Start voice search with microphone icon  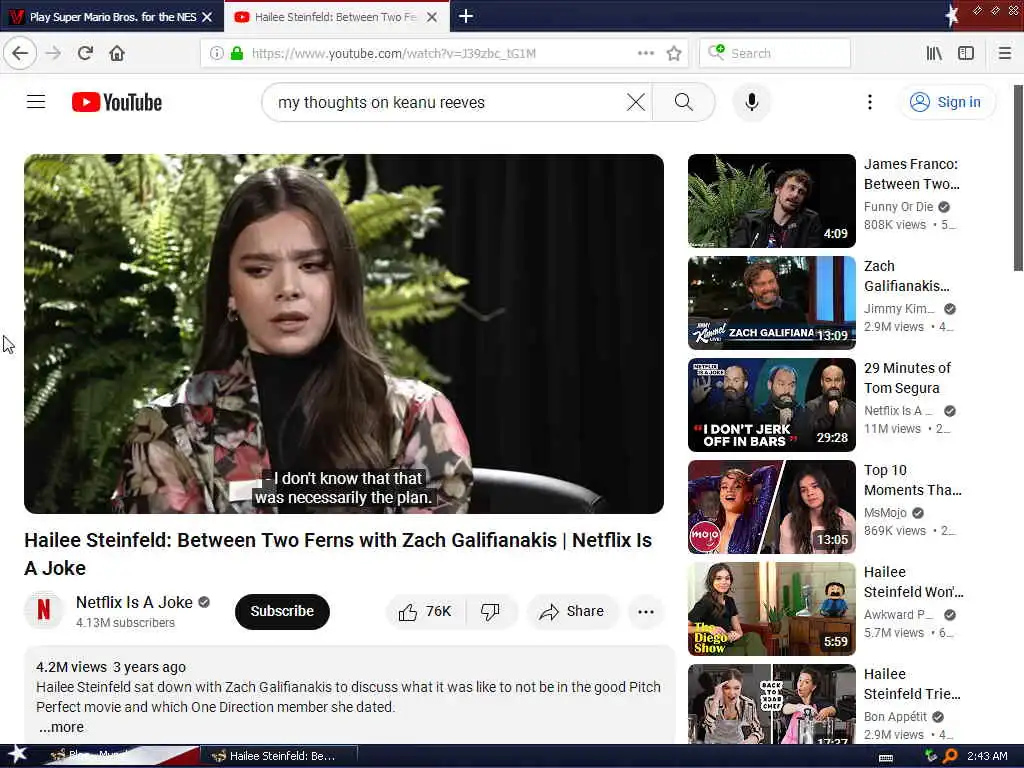tap(752, 102)
